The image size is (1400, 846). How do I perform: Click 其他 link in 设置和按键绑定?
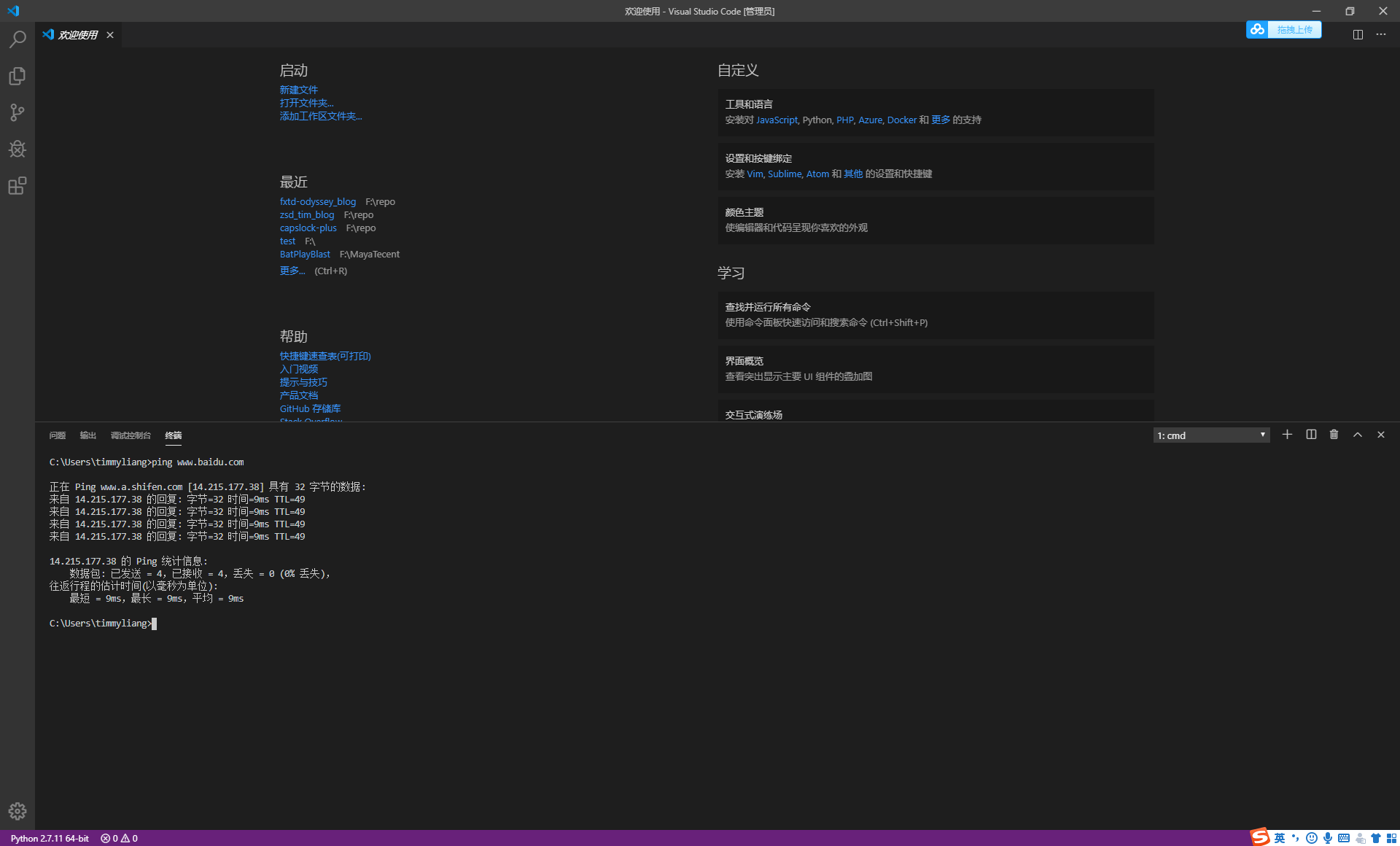853,174
